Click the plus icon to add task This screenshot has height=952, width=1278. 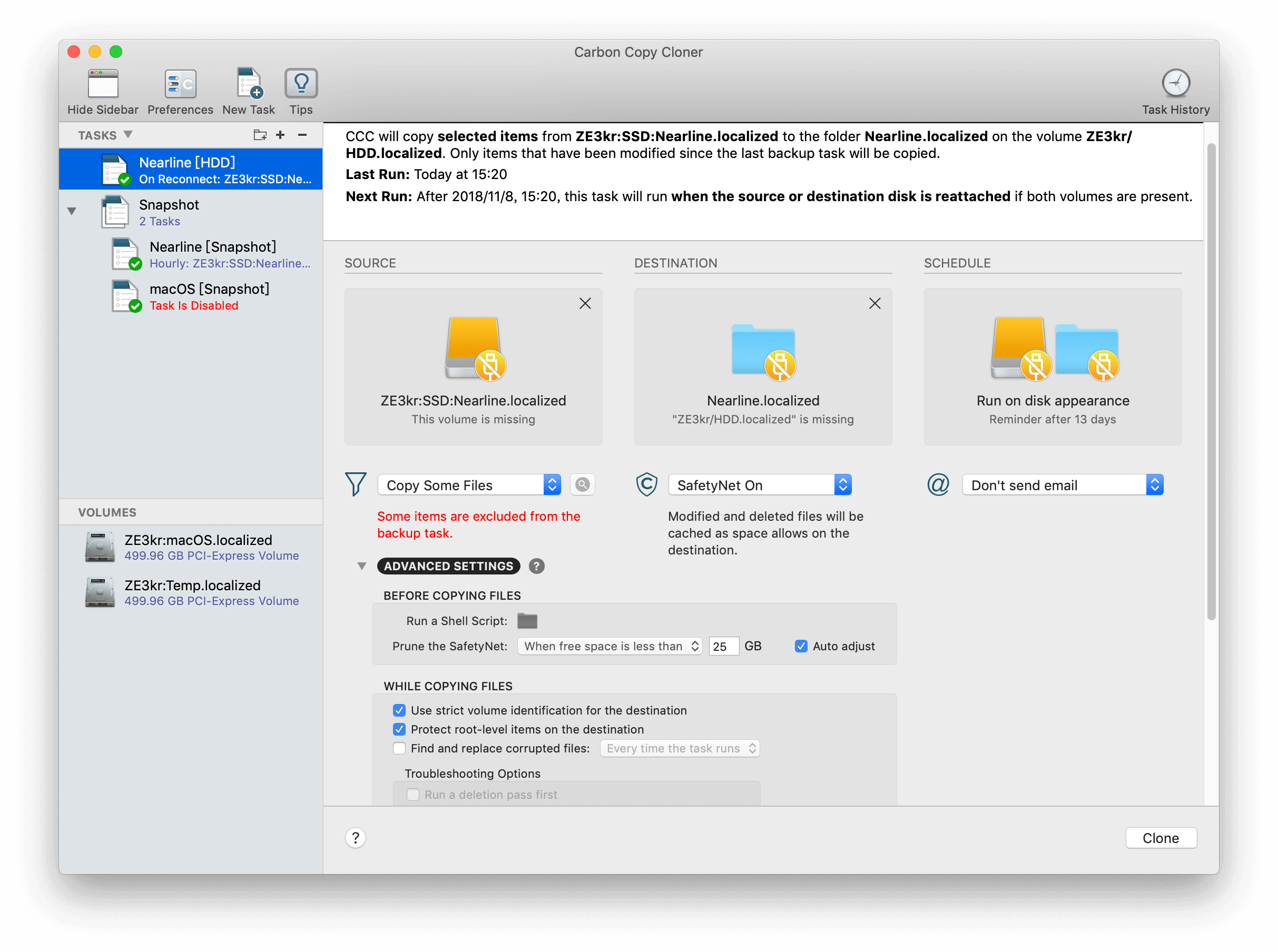tap(280, 135)
